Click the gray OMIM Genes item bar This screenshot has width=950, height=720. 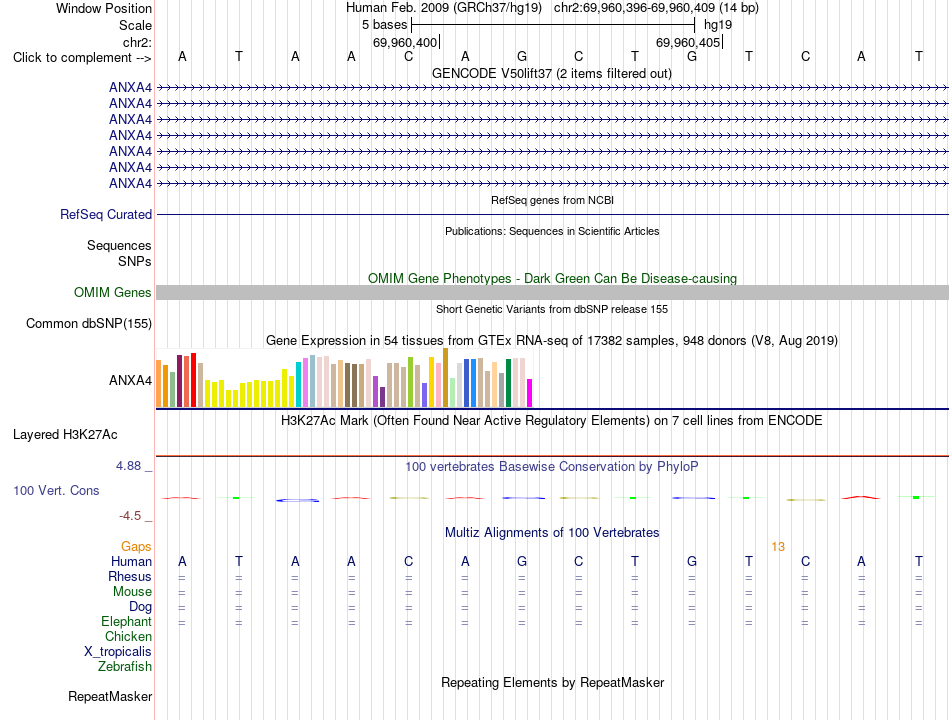tap(552, 293)
